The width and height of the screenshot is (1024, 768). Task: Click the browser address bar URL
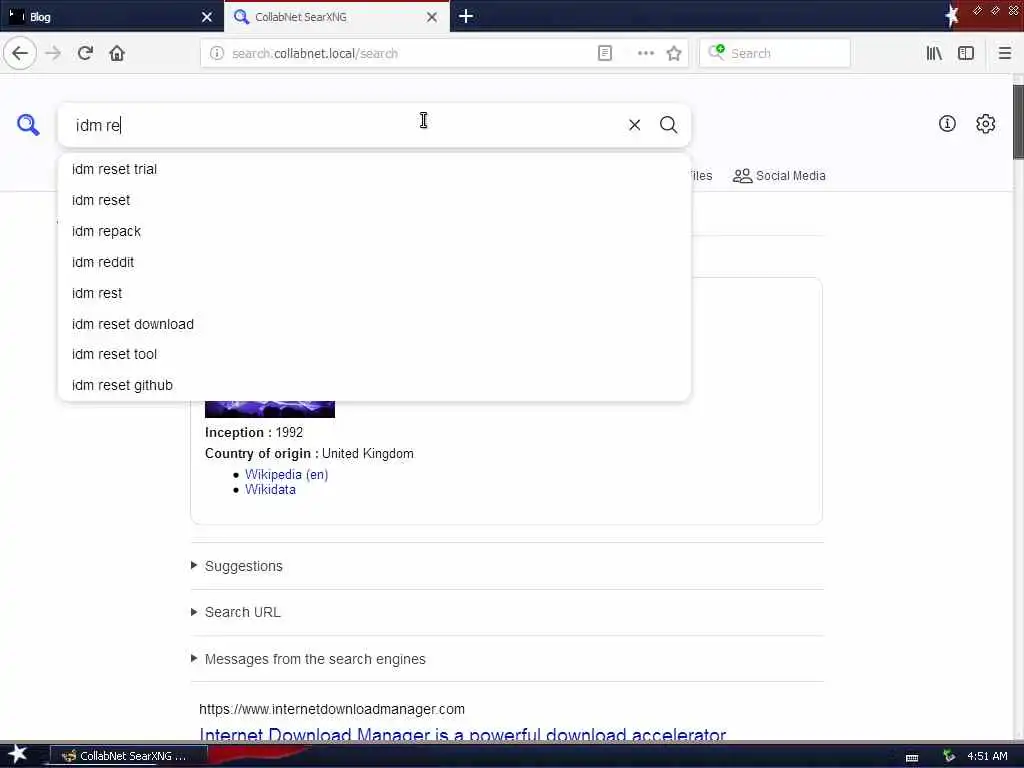pos(315,54)
